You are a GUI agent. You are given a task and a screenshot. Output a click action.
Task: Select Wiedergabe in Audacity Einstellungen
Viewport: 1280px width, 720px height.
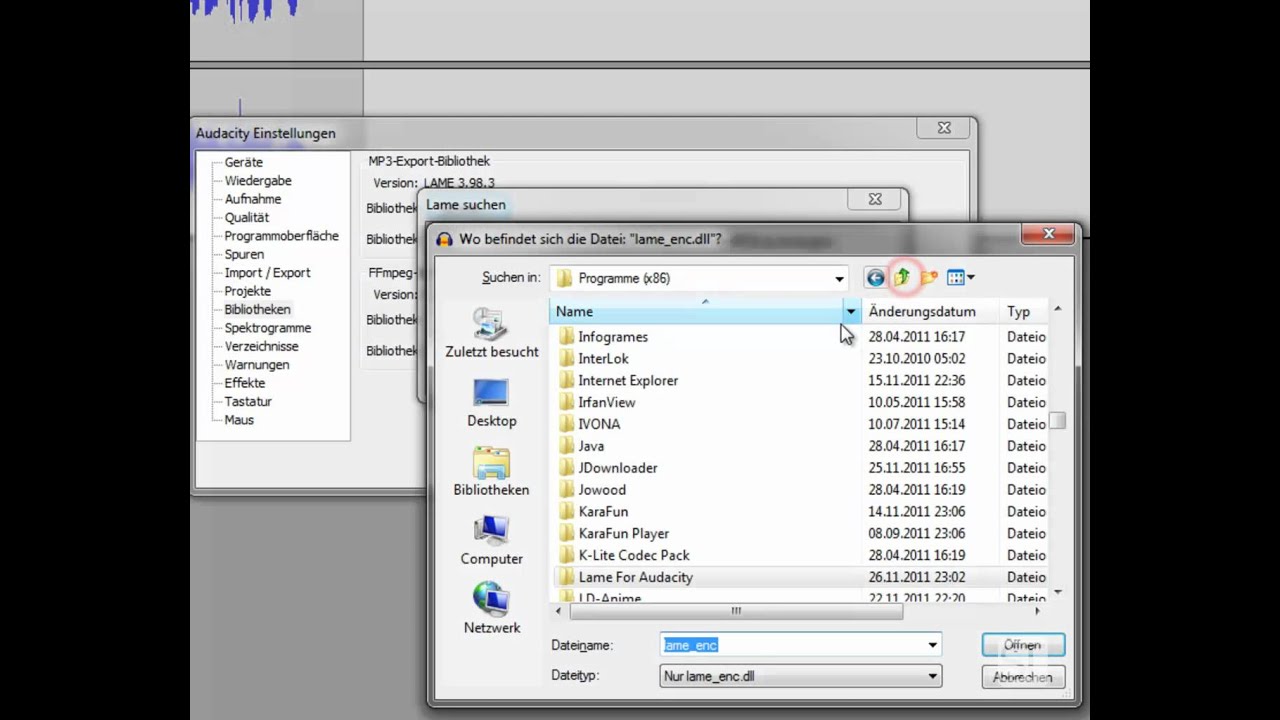pos(258,181)
